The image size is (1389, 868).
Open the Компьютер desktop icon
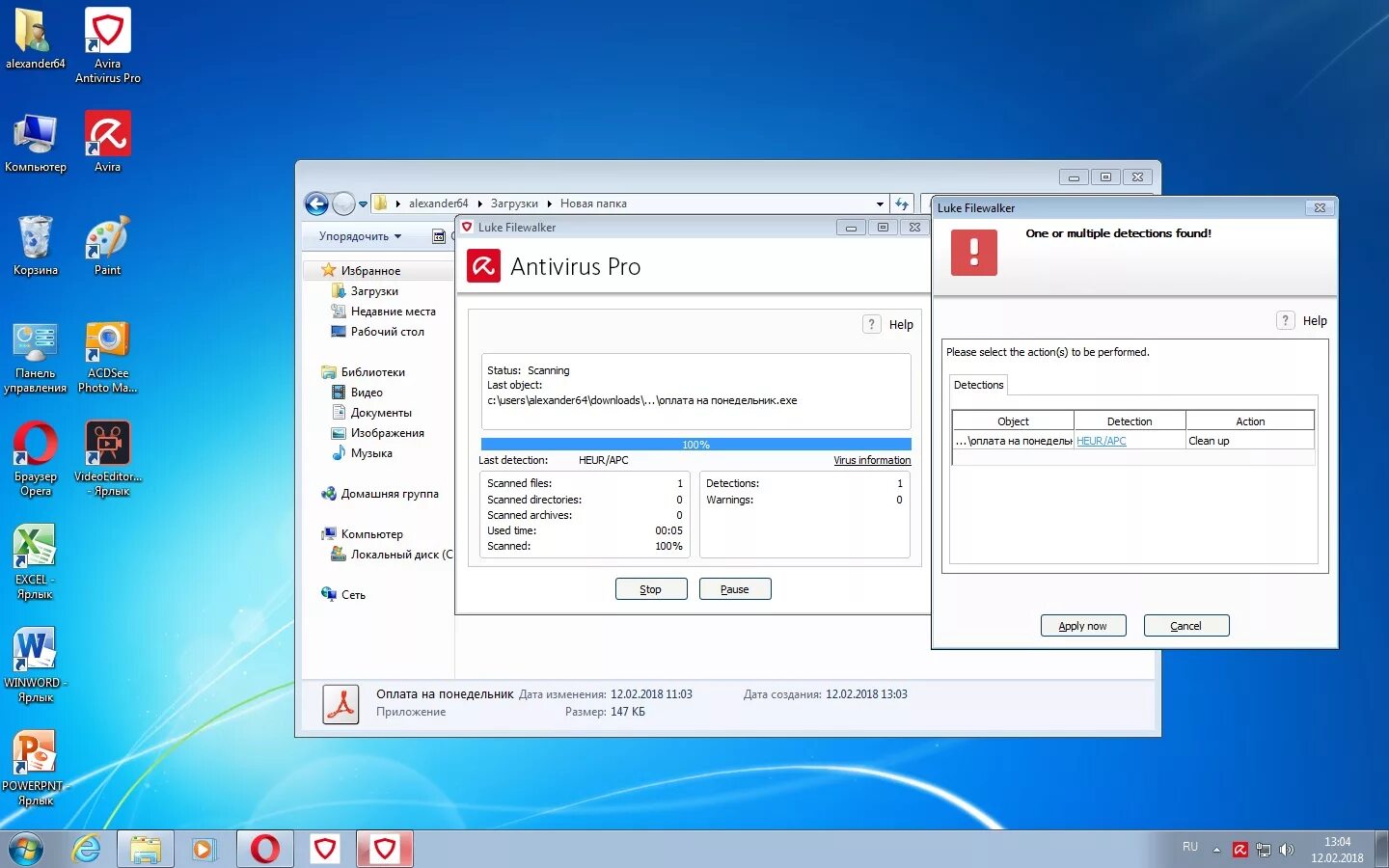(x=36, y=142)
